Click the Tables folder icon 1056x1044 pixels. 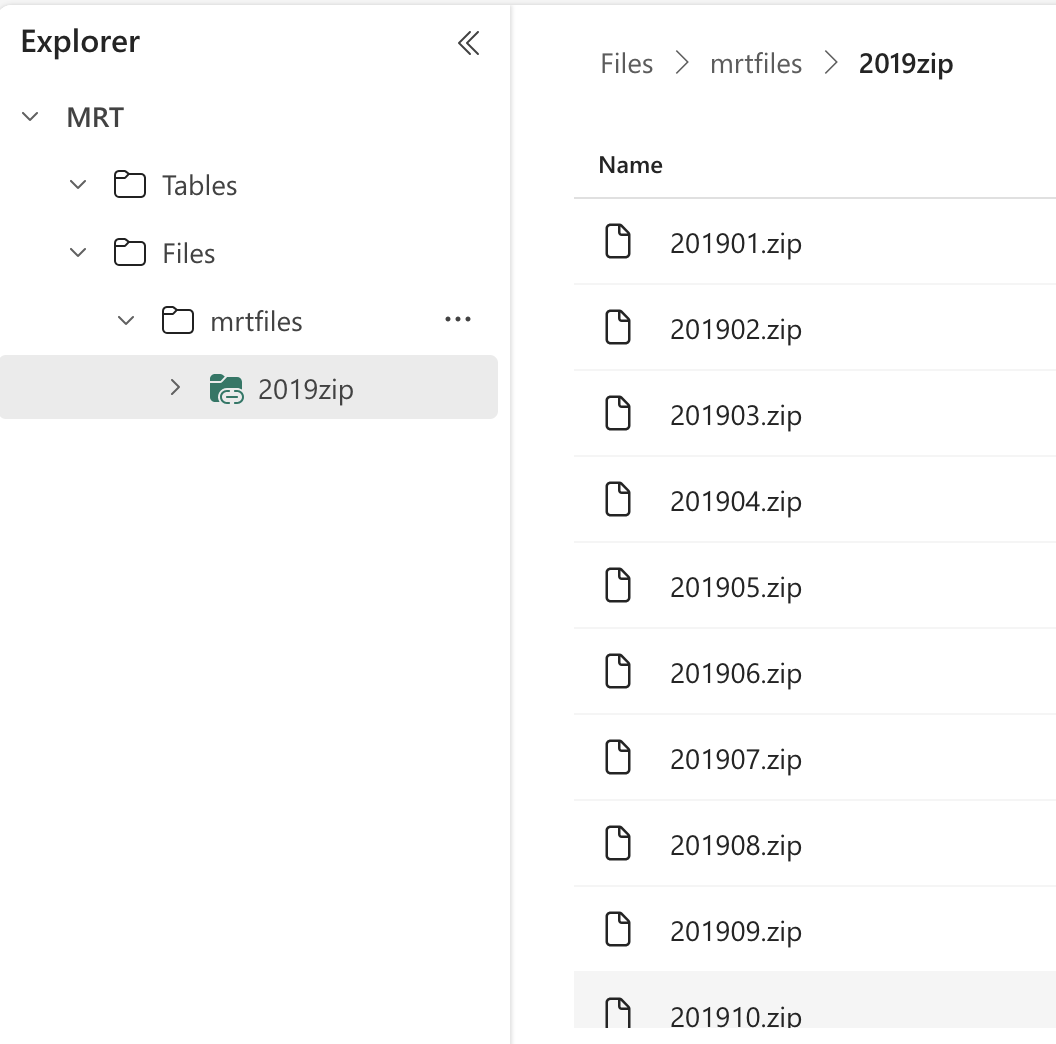pyautogui.click(x=129, y=185)
